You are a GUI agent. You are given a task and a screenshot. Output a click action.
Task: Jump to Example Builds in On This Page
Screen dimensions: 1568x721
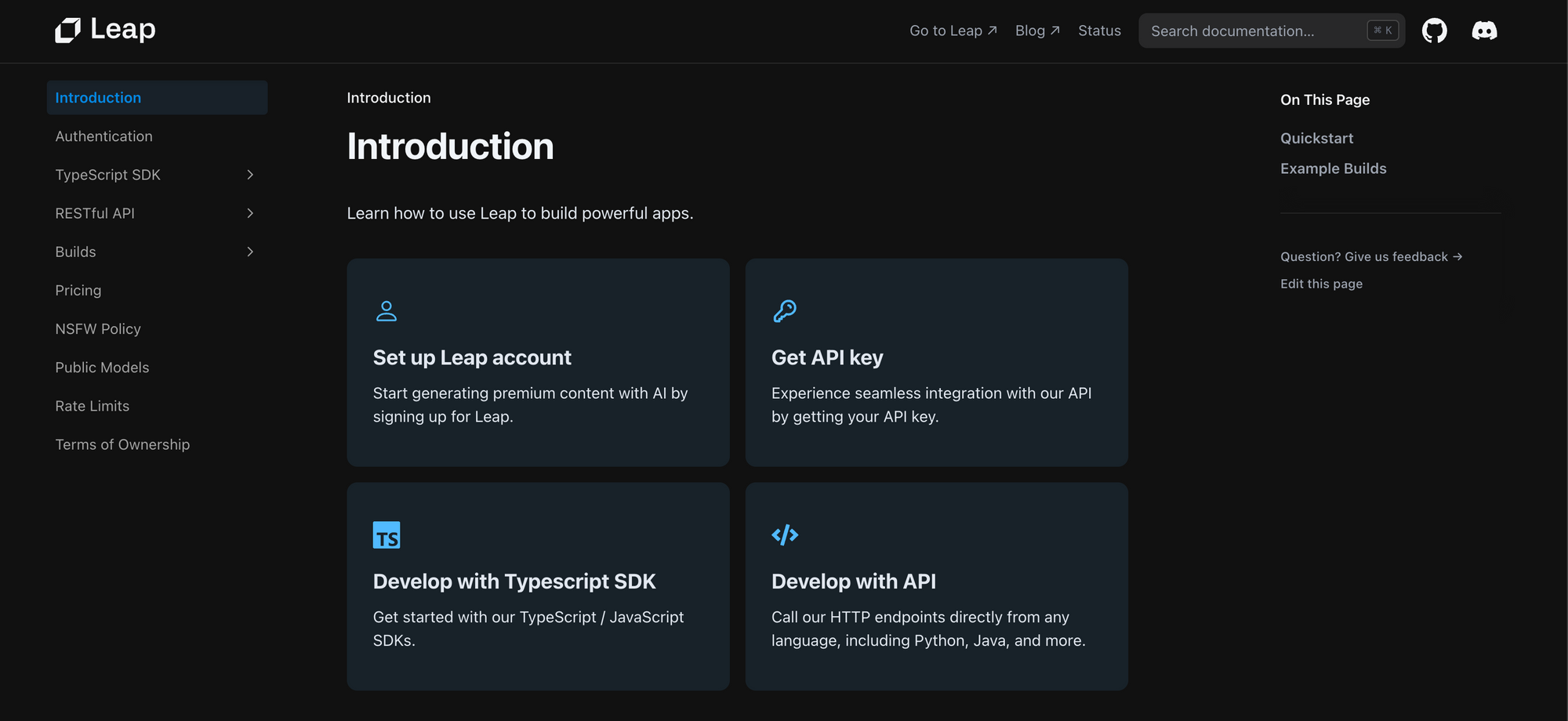[x=1333, y=168]
